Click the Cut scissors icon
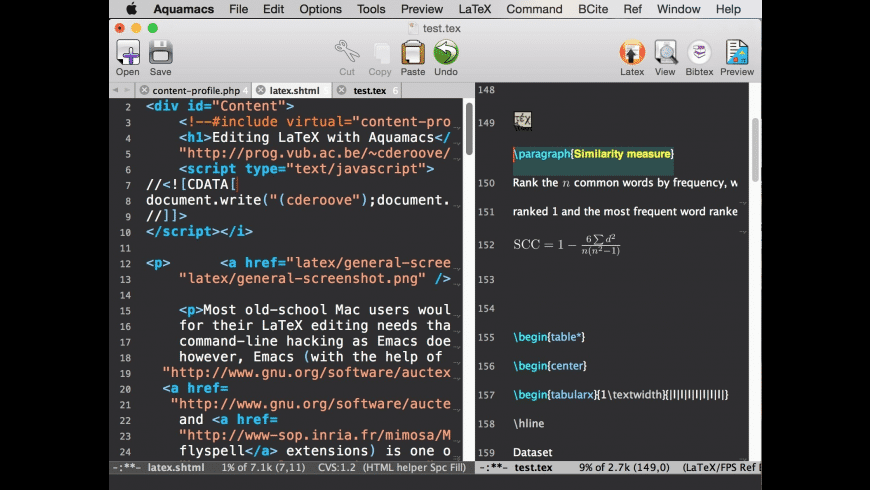 (x=347, y=53)
